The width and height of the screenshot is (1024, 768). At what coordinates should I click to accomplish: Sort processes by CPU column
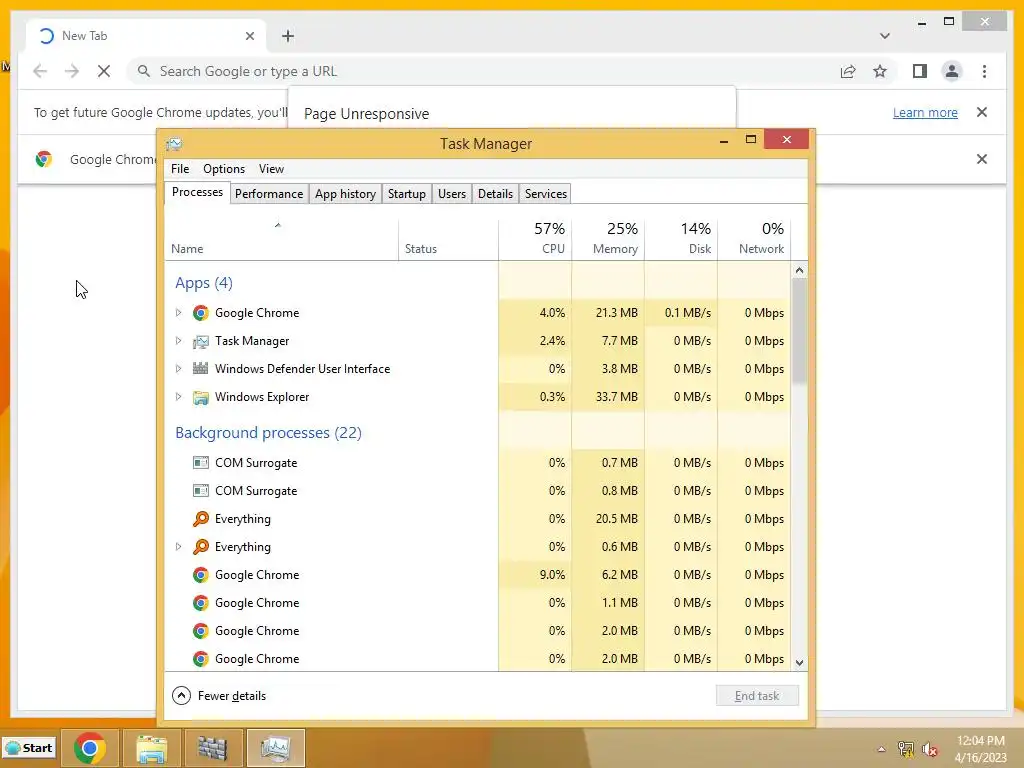coord(535,238)
